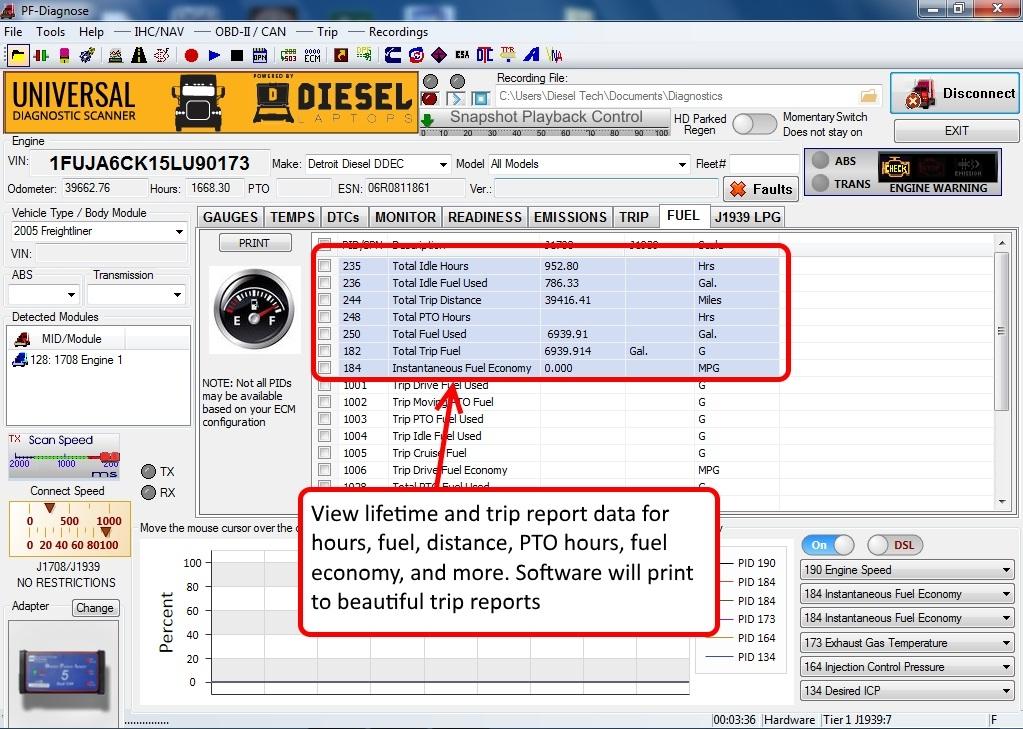Open the OBD-II / CAN menu

click(250, 32)
